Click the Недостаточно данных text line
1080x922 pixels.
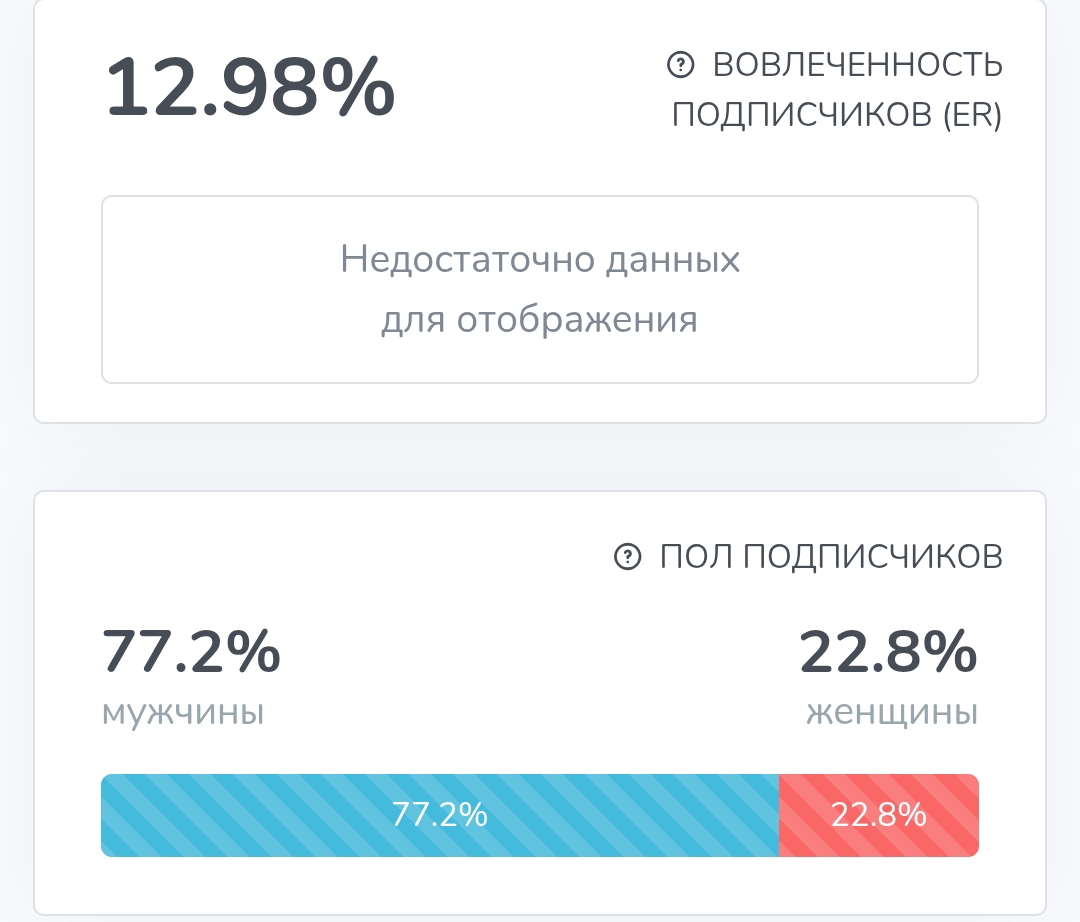(540, 260)
